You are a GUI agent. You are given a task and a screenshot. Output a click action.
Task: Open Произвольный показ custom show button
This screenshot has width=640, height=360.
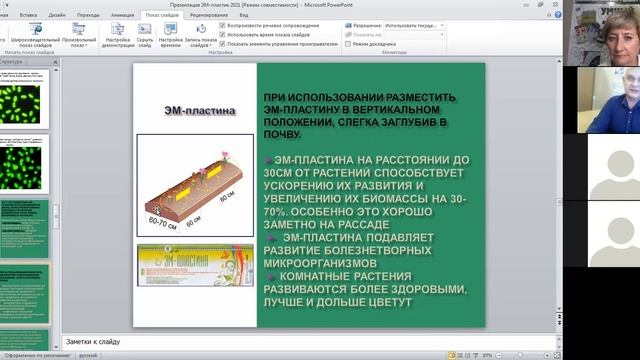pyautogui.click(x=79, y=35)
